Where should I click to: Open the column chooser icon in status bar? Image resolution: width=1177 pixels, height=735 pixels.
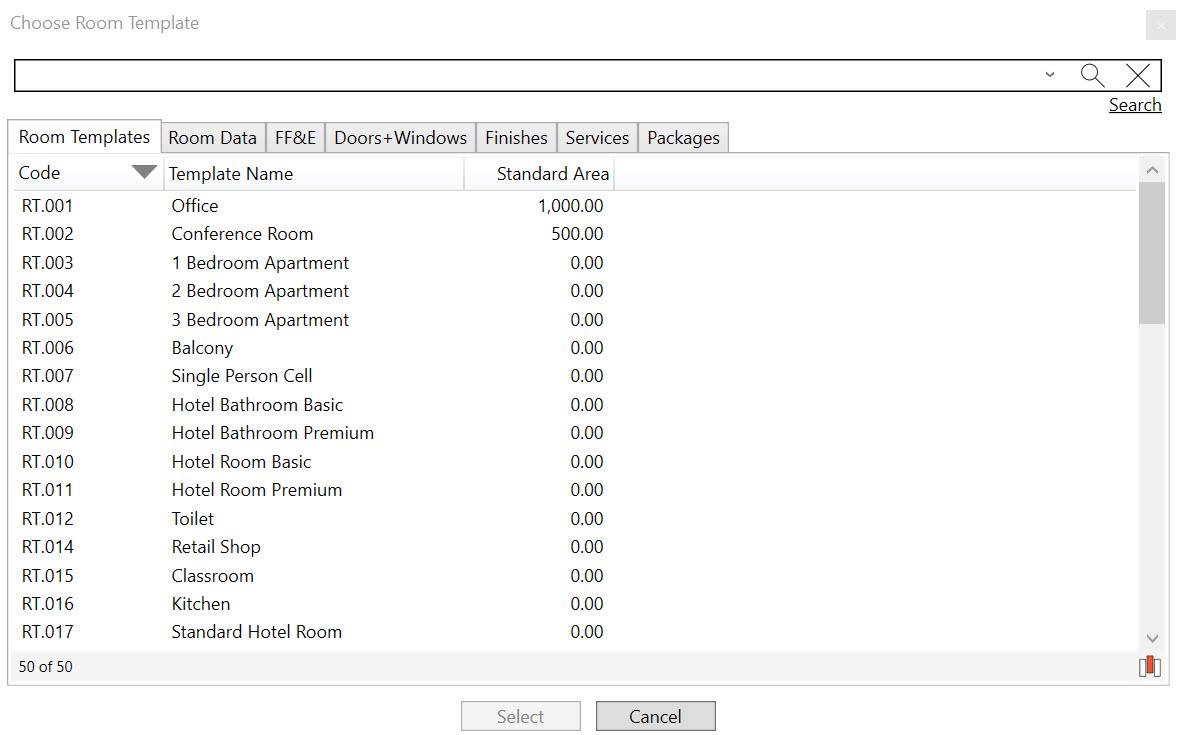coord(1149,666)
